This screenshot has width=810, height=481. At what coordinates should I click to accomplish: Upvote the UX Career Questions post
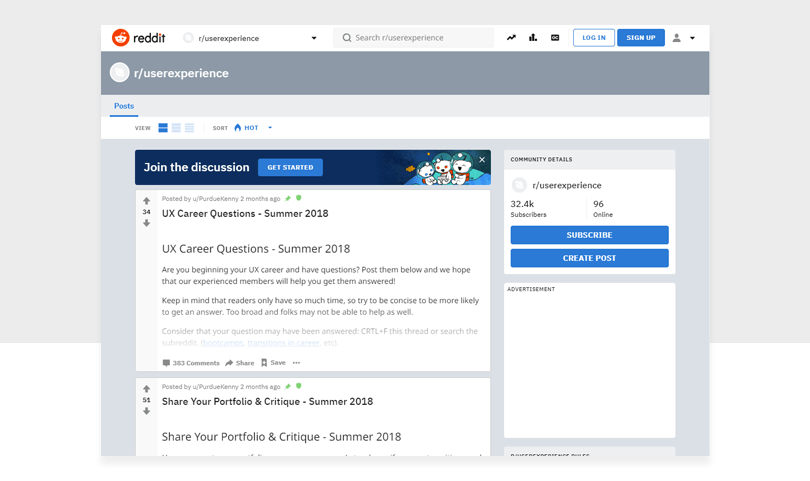point(147,200)
